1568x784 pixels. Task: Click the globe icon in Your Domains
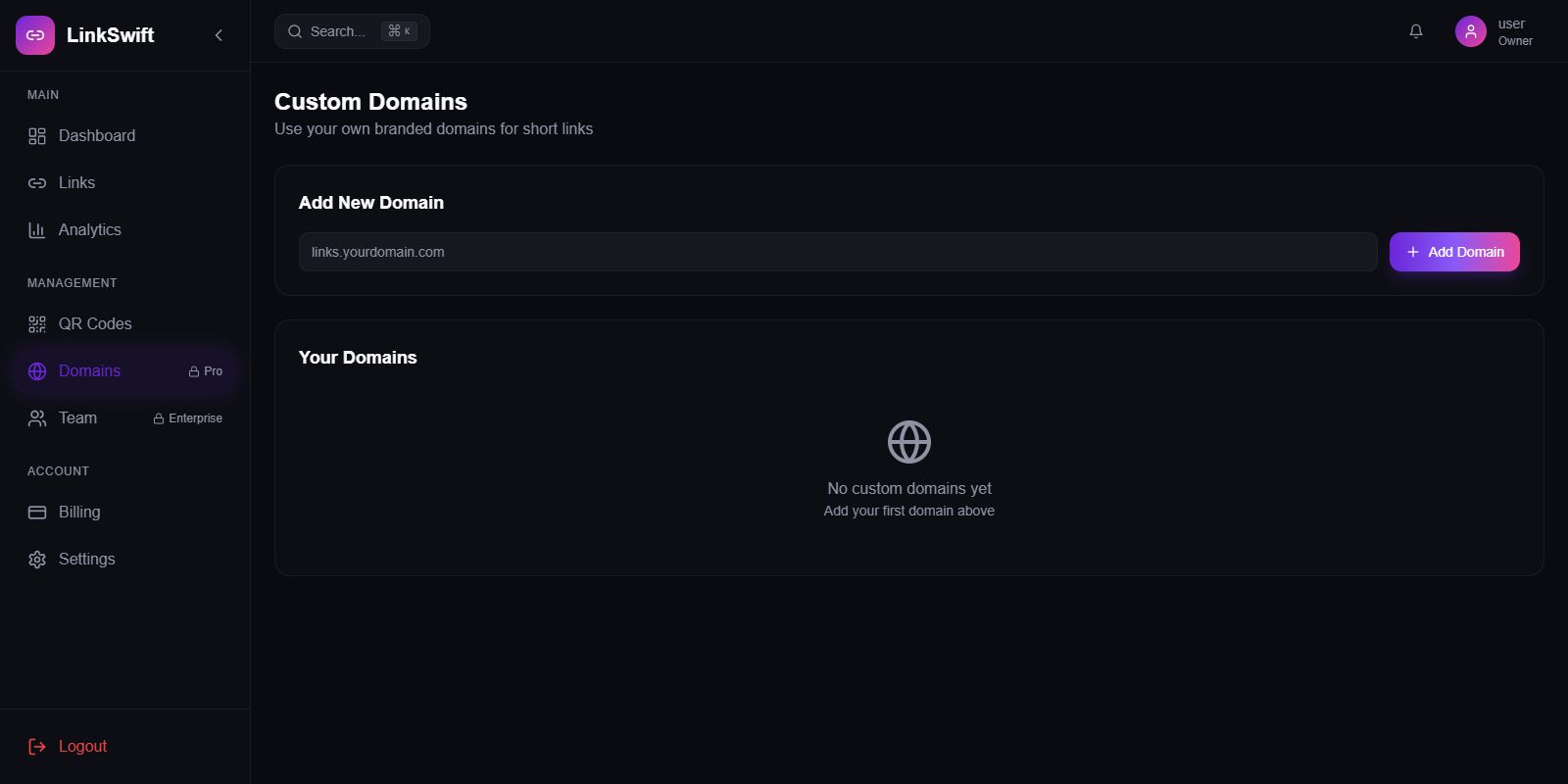(909, 442)
